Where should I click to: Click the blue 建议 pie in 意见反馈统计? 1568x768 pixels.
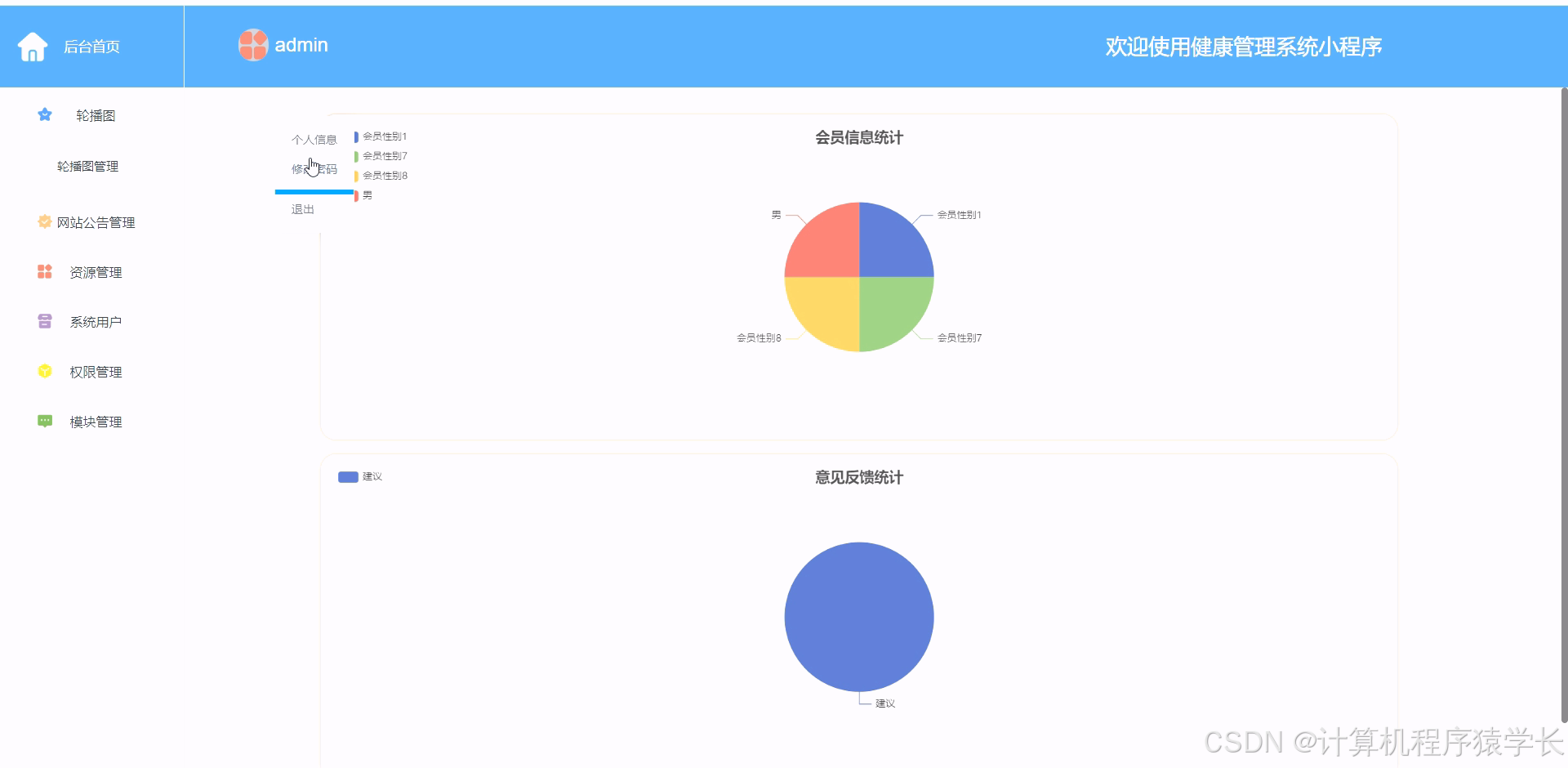(x=859, y=617)
